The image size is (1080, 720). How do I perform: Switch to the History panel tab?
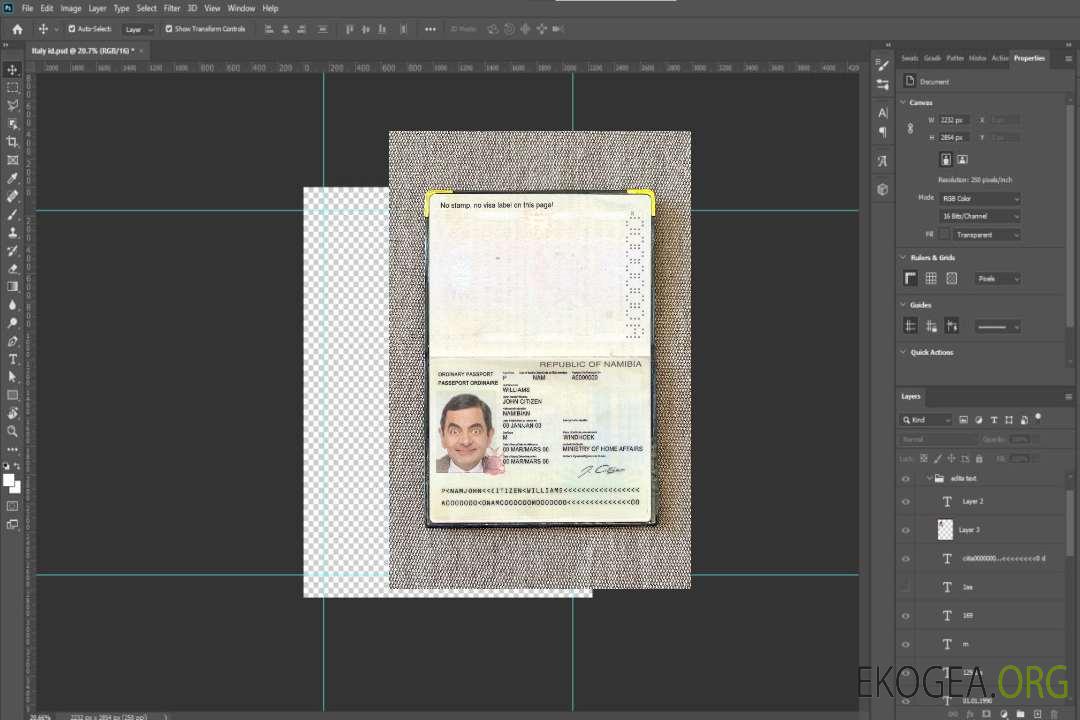pos(977,58)
